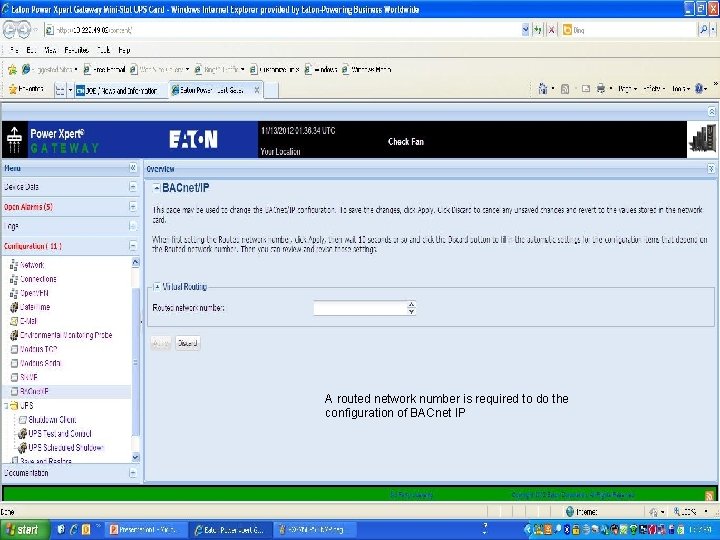Select the Date/Time configuration item

35,307
